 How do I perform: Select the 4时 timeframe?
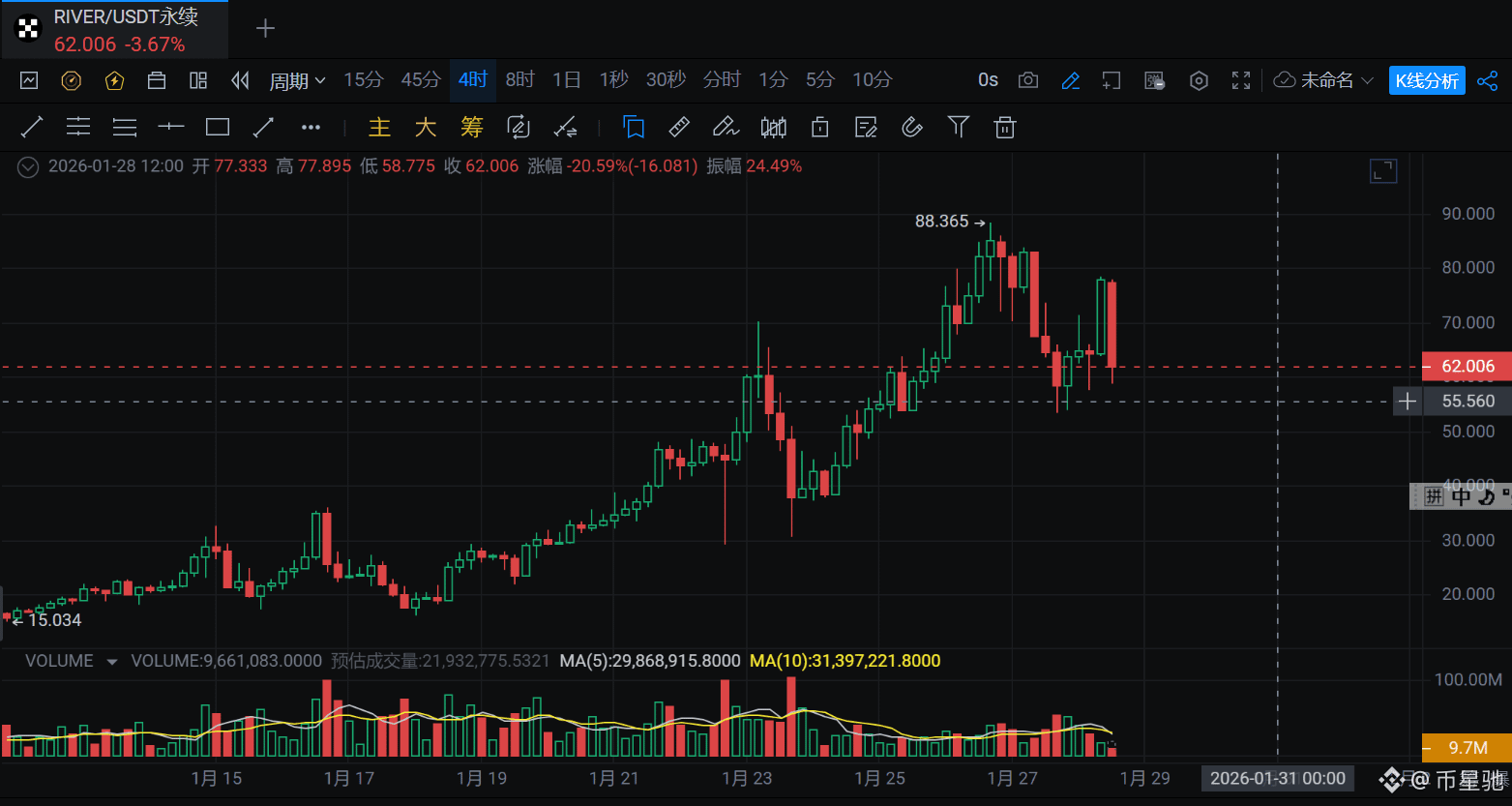click(x=473, y=80)
